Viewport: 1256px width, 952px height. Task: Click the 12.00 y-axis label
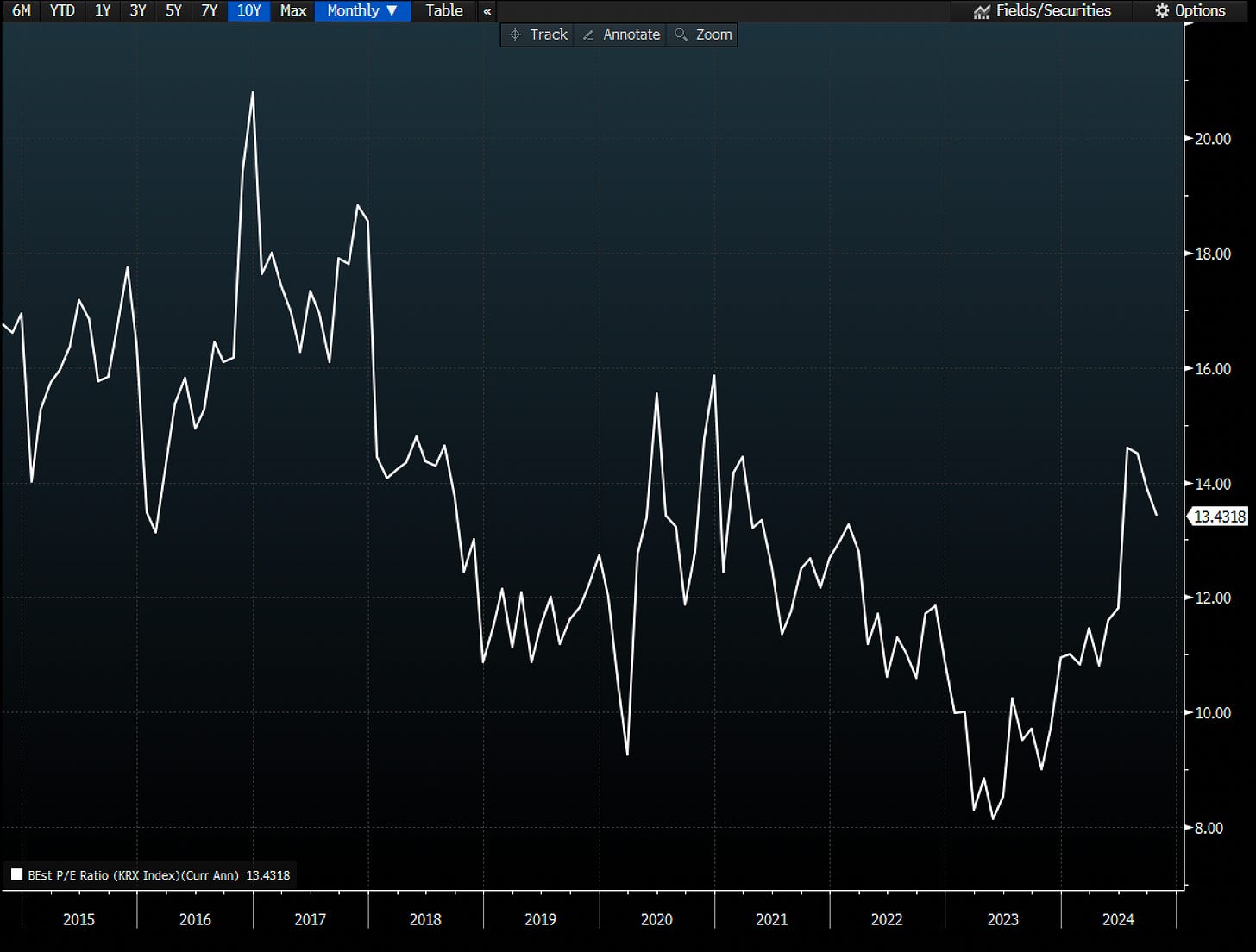pos(1212,598)
